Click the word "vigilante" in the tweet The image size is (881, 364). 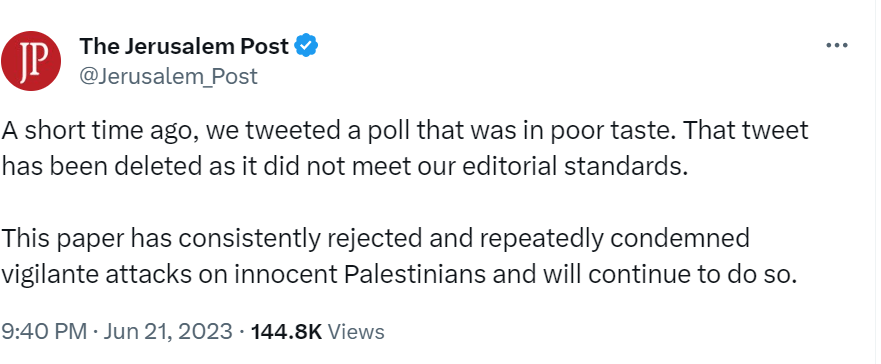point(46,276)
